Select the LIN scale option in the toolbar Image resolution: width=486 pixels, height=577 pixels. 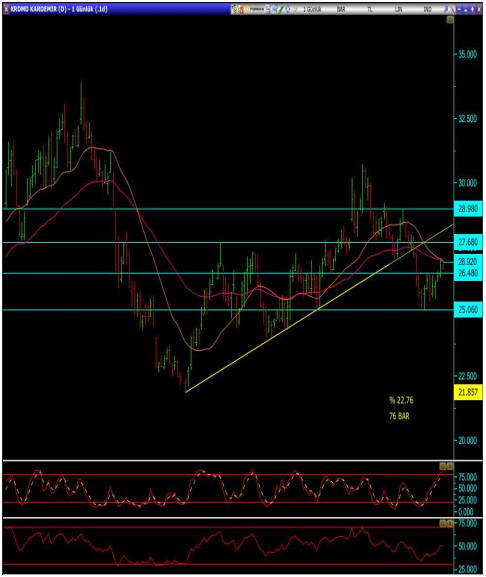click(398, 9)
